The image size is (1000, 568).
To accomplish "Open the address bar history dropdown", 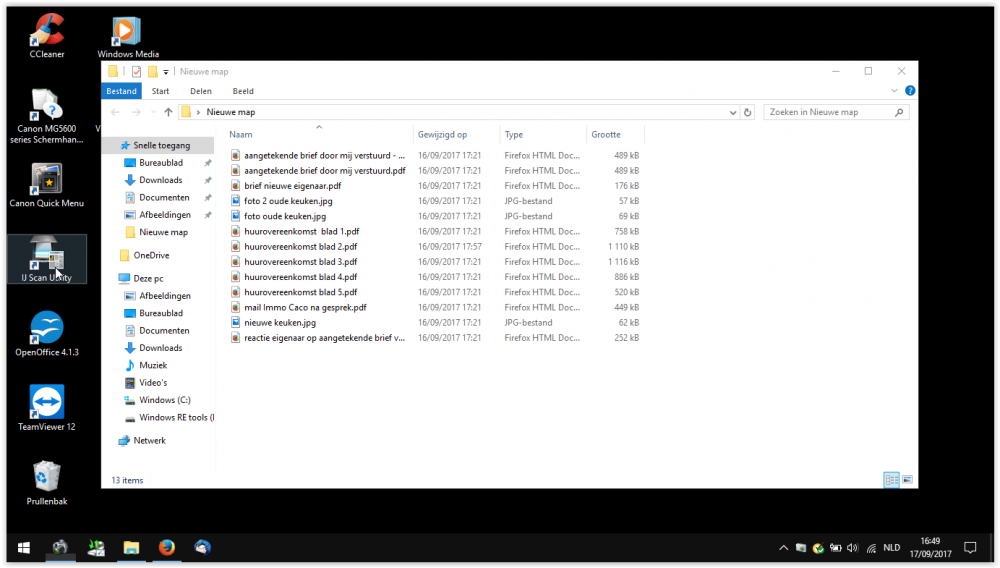I will pos(733,112).
